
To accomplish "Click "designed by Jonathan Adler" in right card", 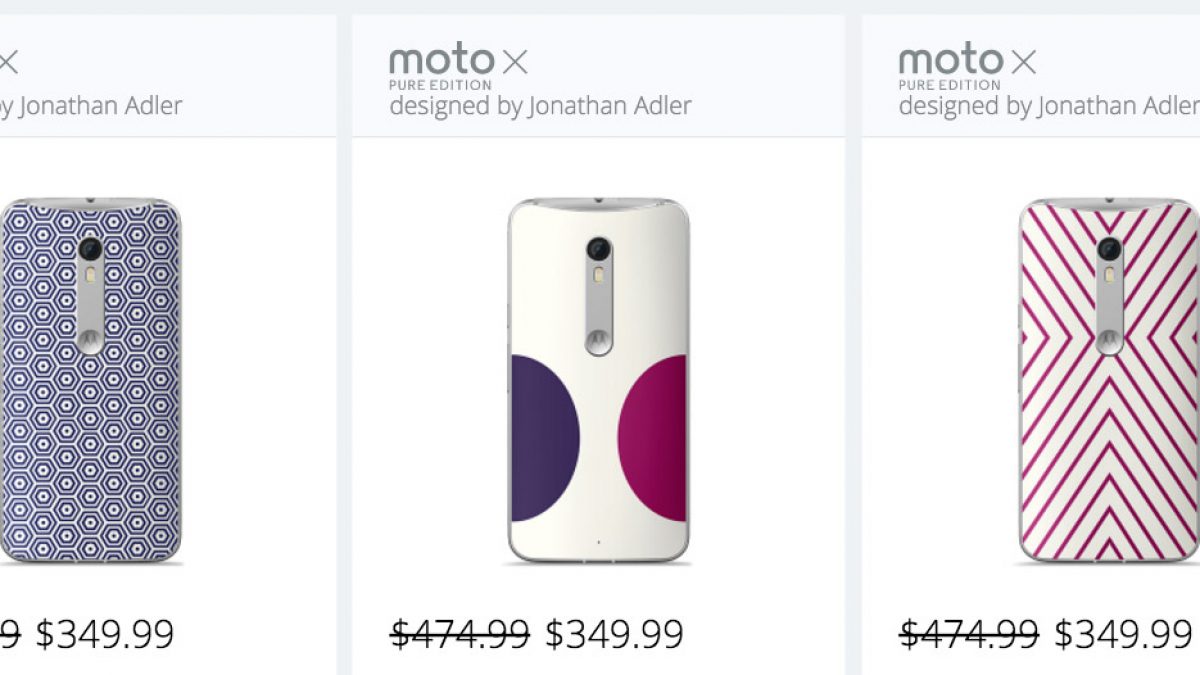I will point(1048,106).
